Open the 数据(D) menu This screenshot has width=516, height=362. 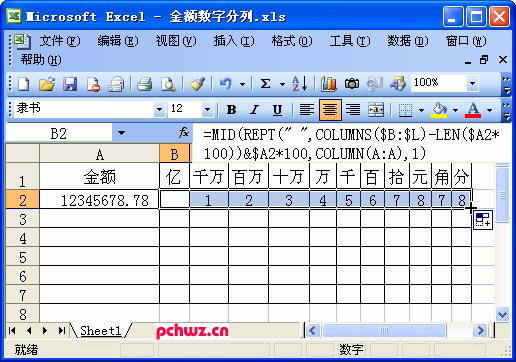click(407, 41)
